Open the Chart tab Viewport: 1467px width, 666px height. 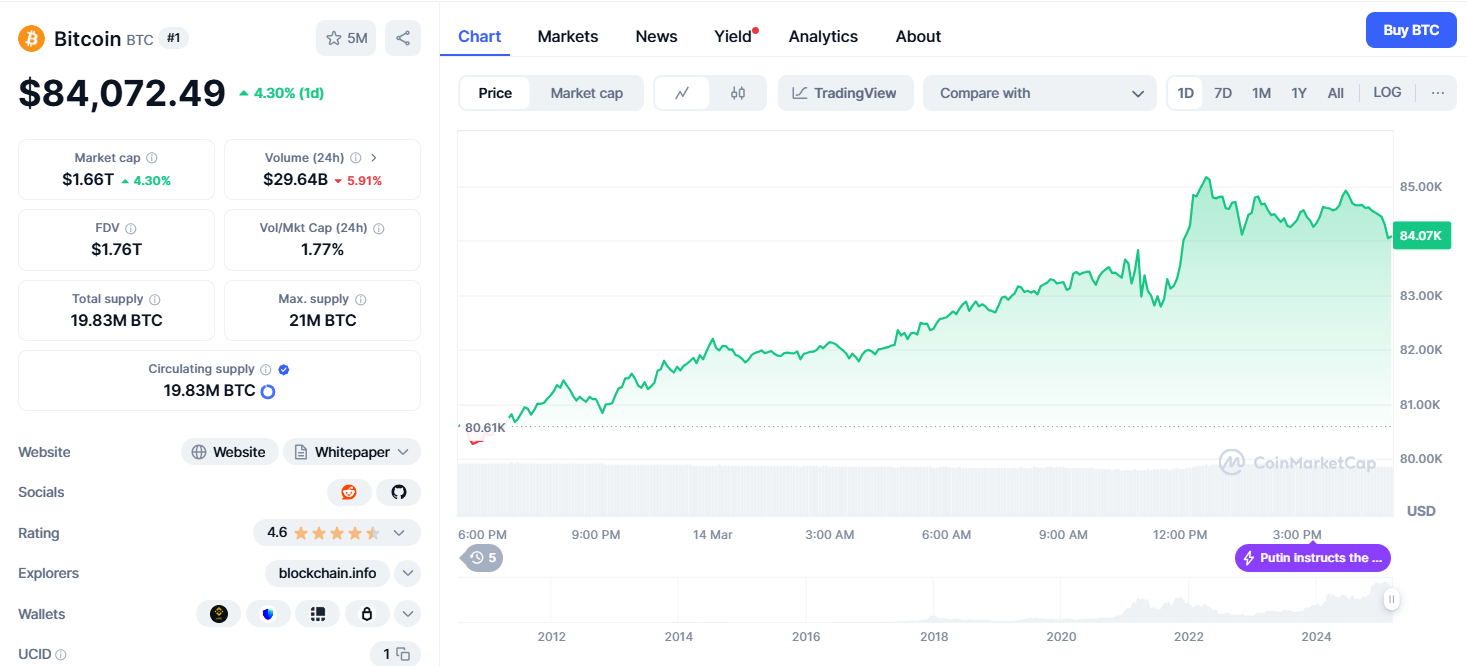pos(479,36)
